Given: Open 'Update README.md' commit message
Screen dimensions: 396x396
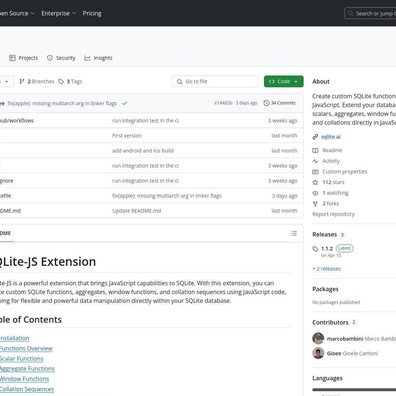Looking at the screenshot, I should tap(137, 211).
